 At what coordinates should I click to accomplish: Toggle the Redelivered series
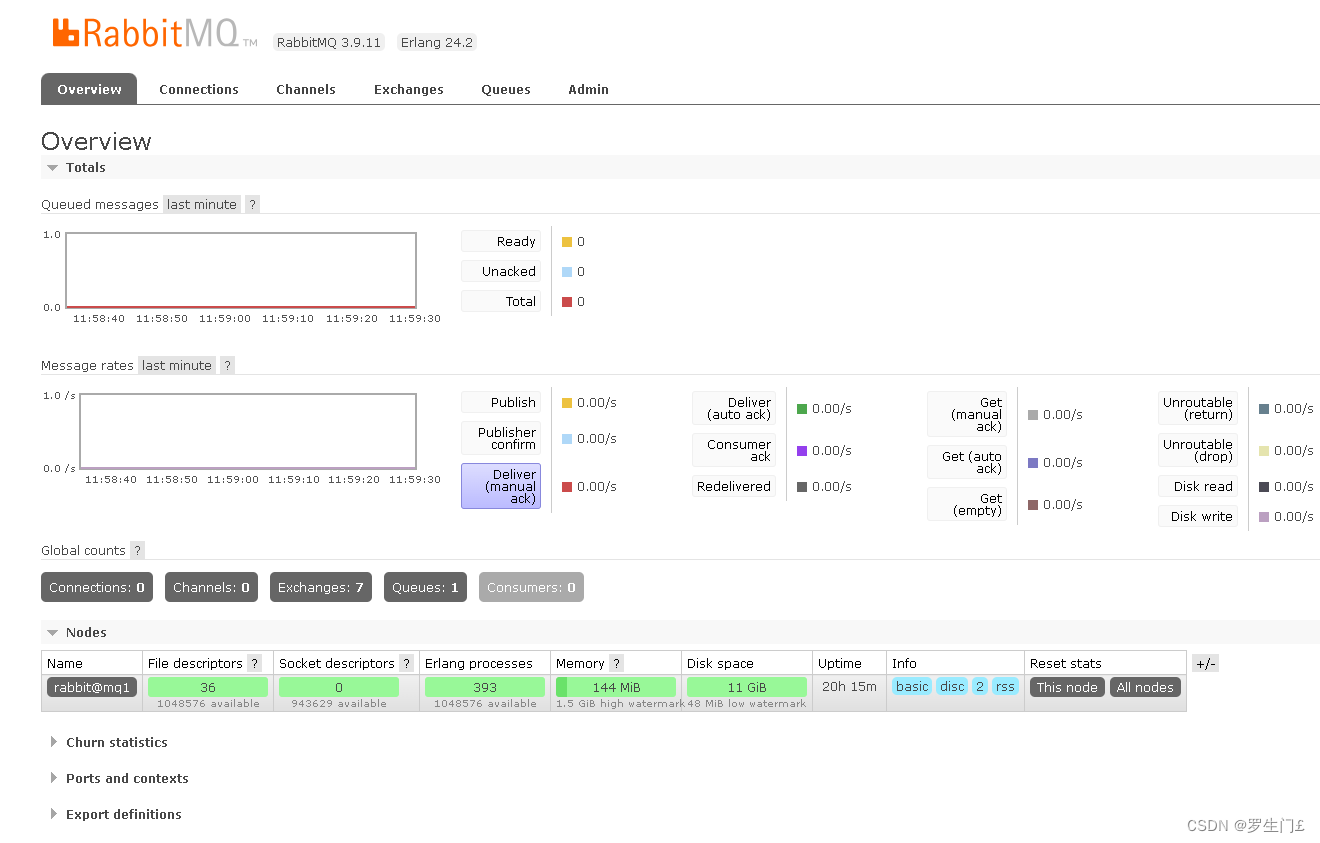click(x=734, y=486)
